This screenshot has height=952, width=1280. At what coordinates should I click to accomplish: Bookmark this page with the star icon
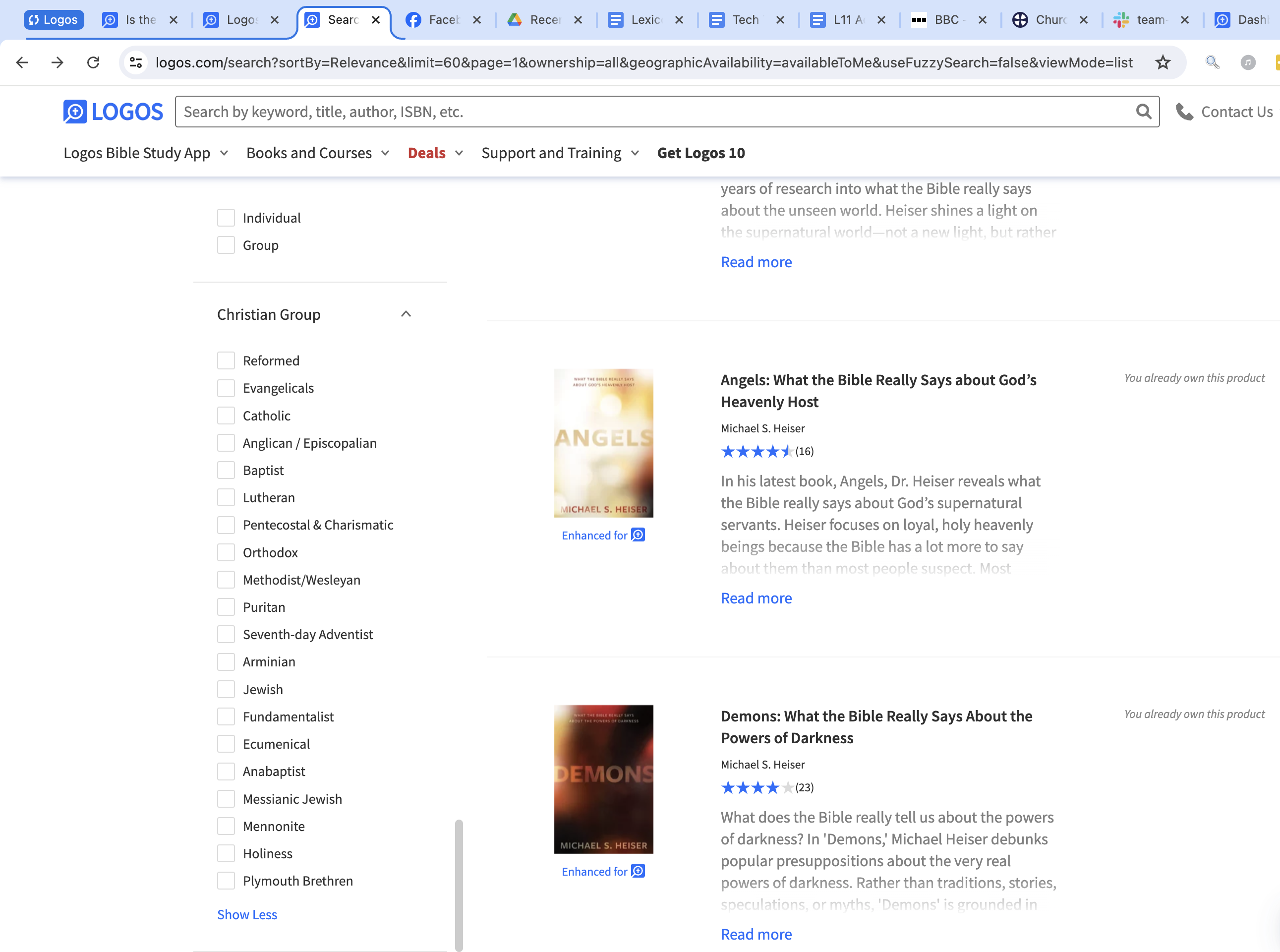tap(1163, 62)
